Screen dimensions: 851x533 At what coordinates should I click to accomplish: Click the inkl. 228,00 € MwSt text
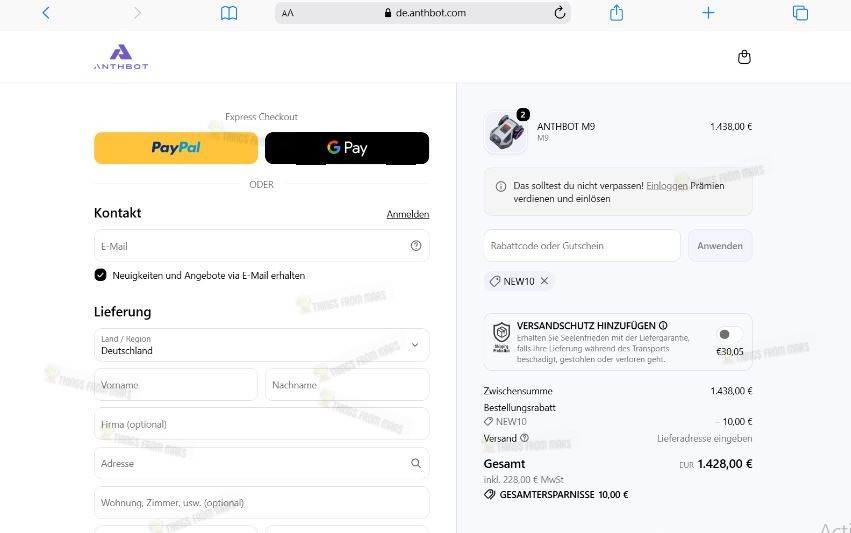(x=524, y=480)
